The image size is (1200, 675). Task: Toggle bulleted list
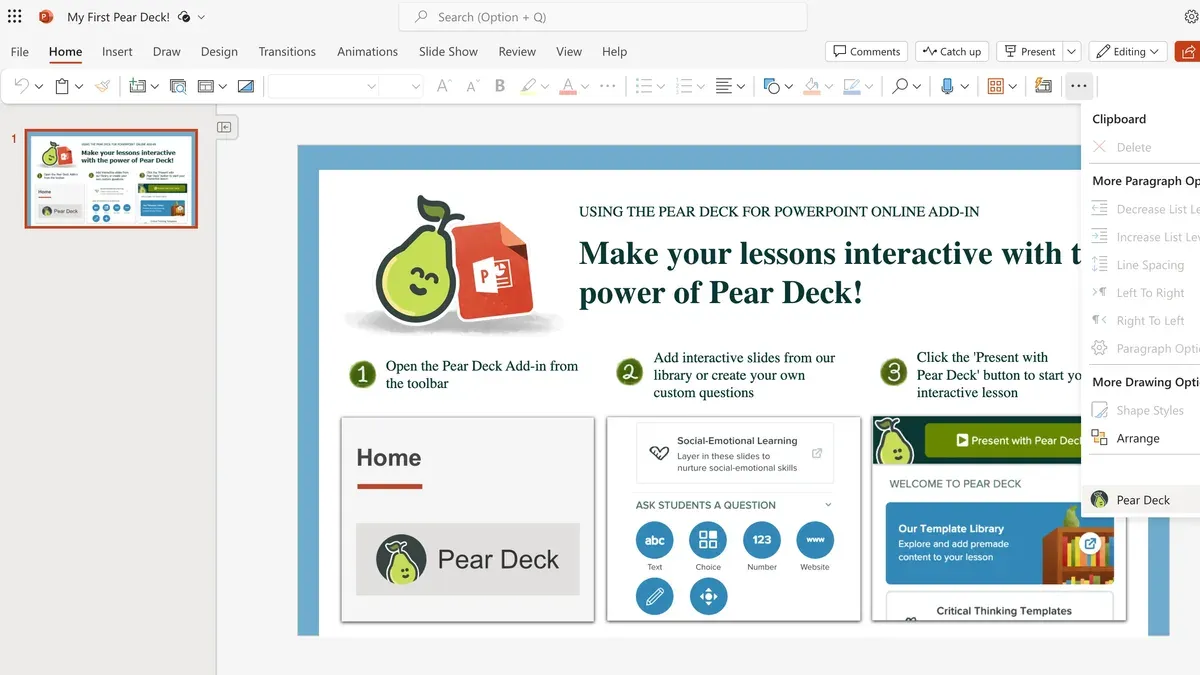coord(644,87)
